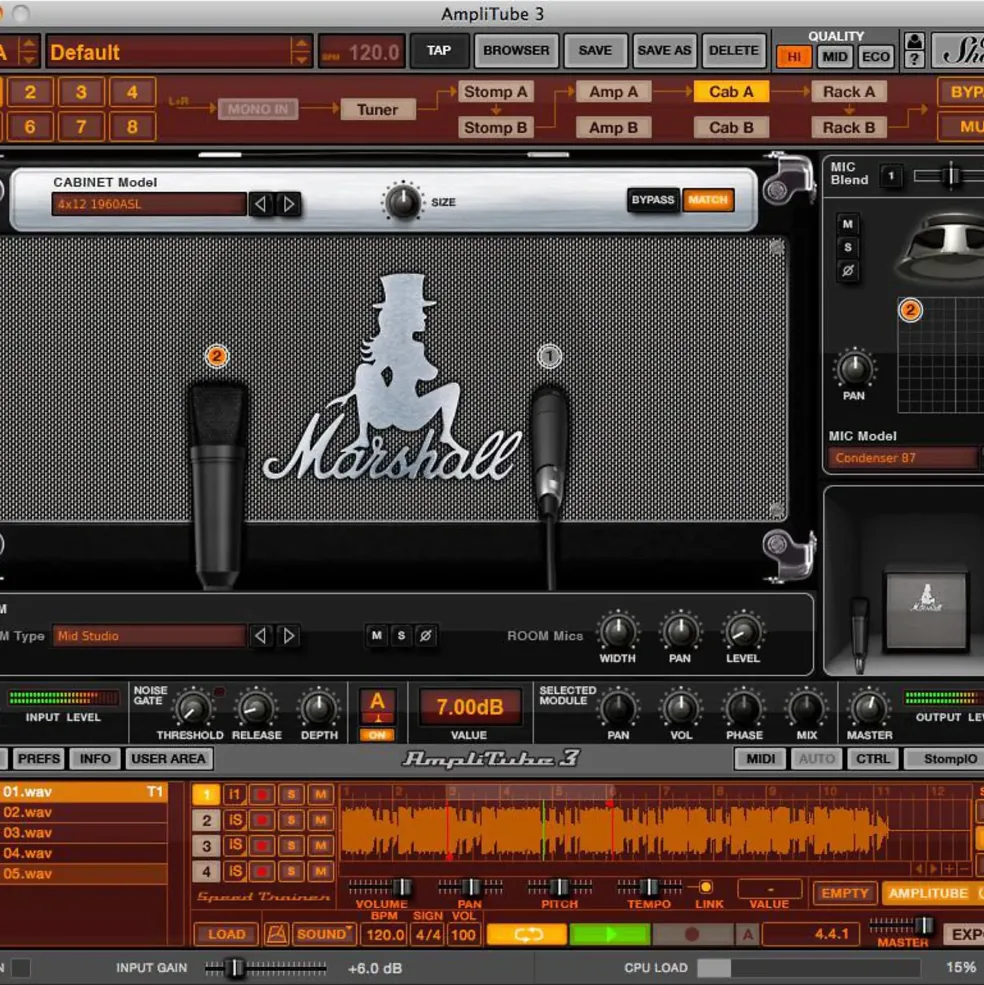Open the SOUND dropdown in speed trainer

tap(324, 934)
